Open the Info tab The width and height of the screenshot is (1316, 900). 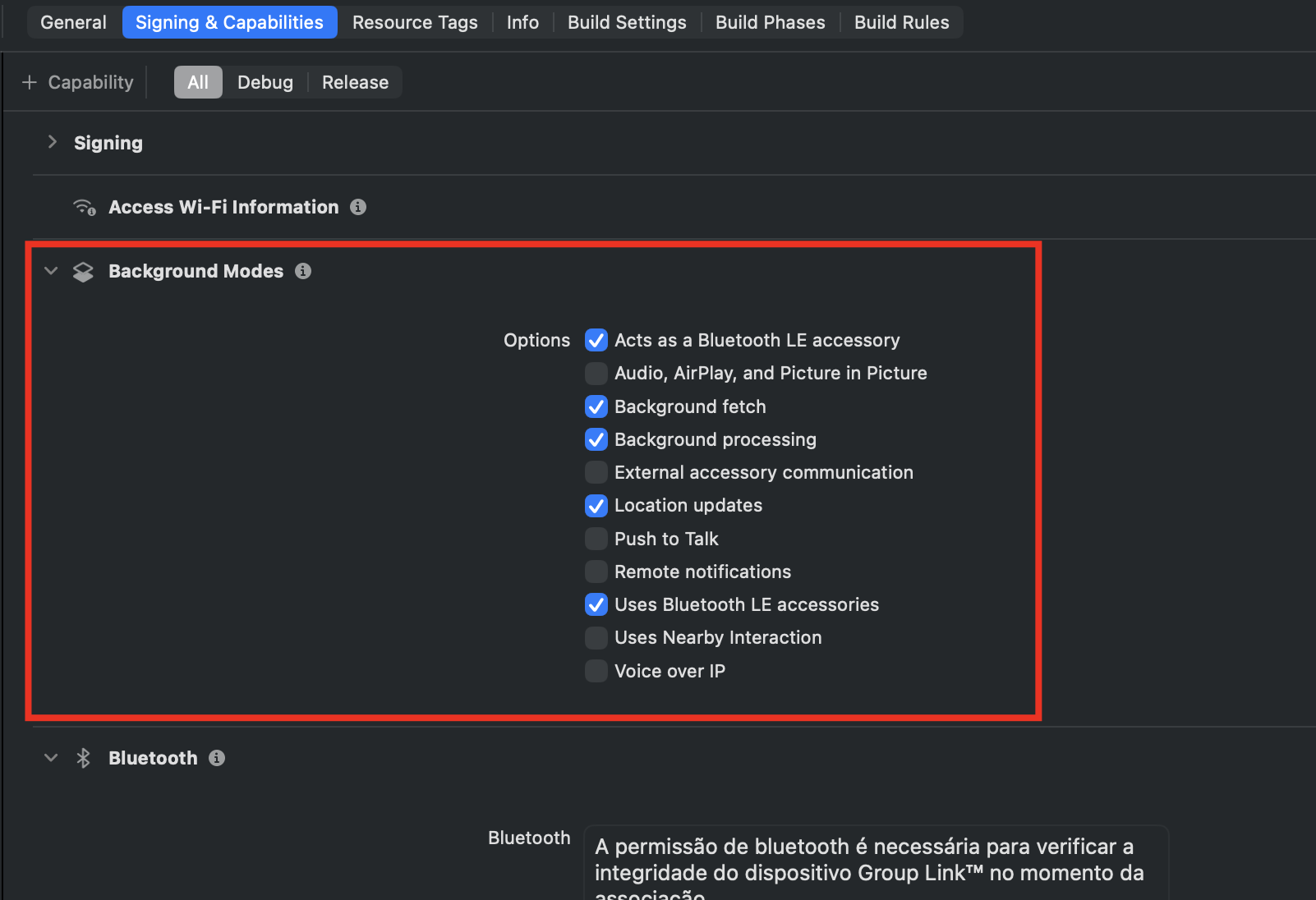522,22
